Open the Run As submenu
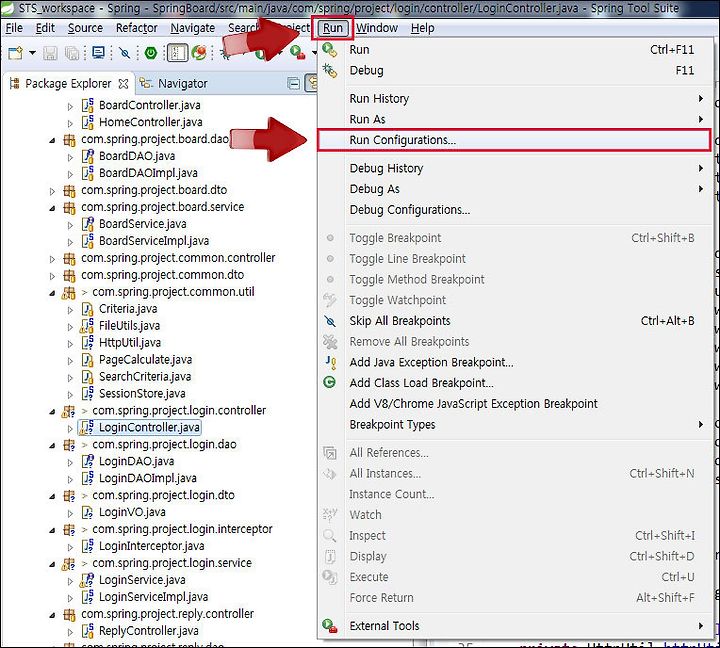Viewport: 720px width, 648px height. pyautogui.click(x=515, y=119)
